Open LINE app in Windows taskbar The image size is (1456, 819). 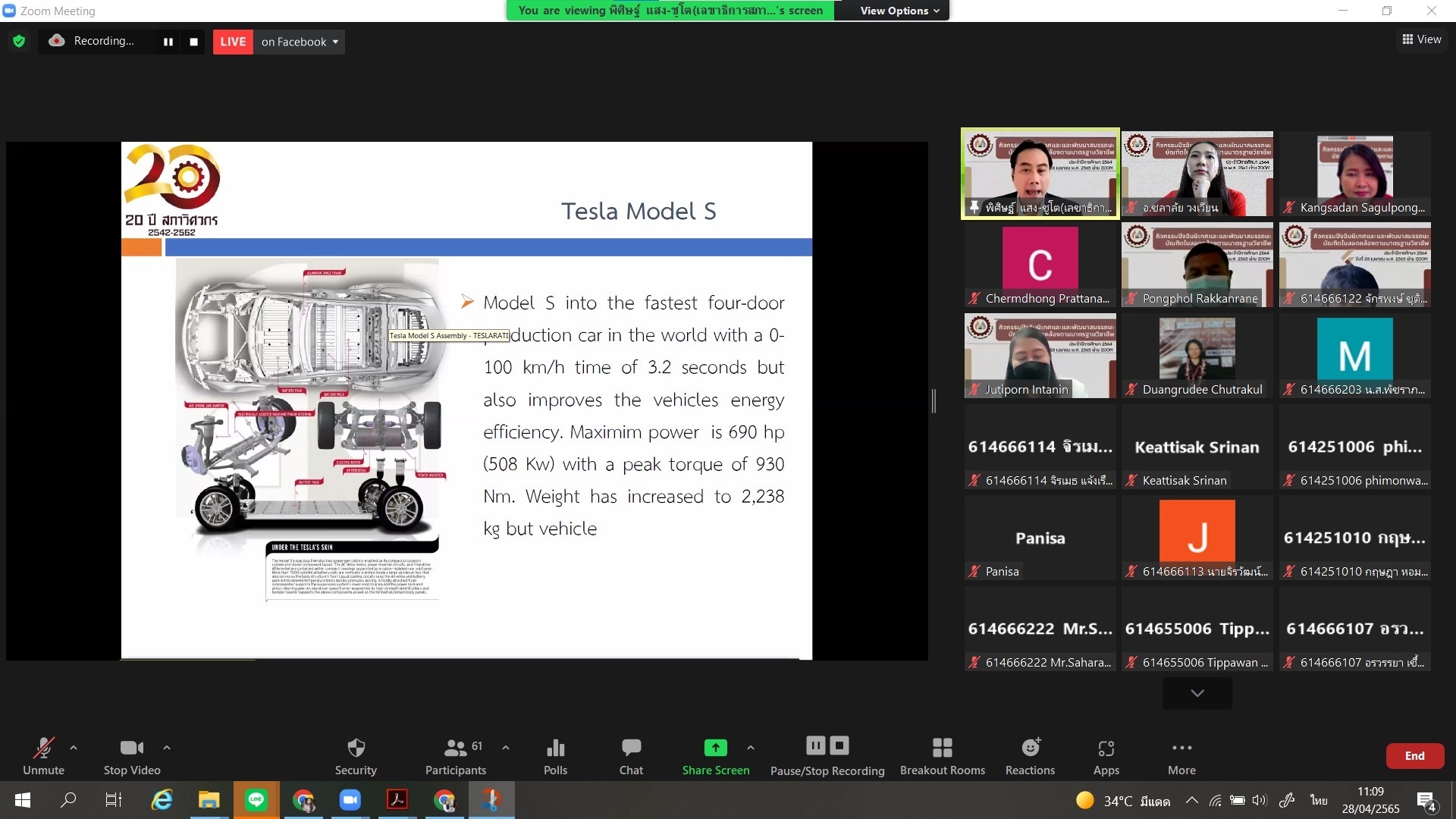pyautogui.click(x=256, y=799)
